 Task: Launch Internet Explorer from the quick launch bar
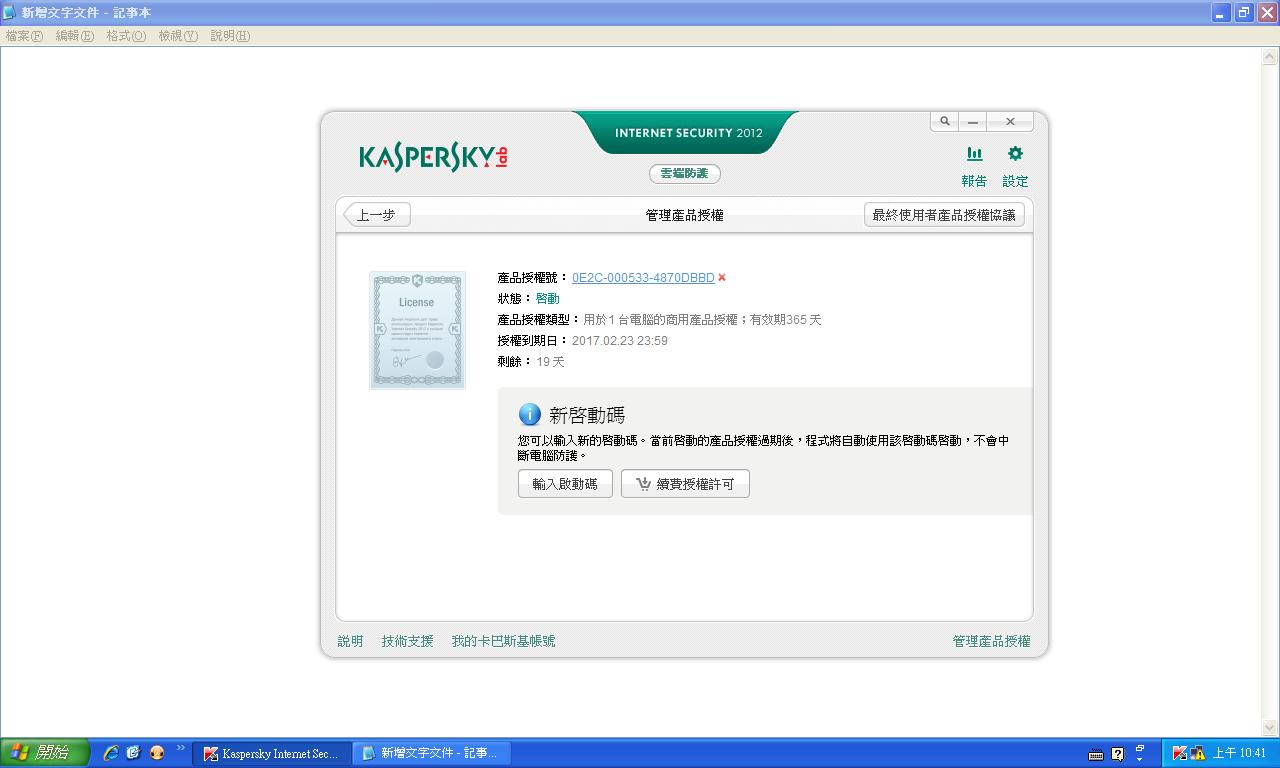click(x=112, y=752)
